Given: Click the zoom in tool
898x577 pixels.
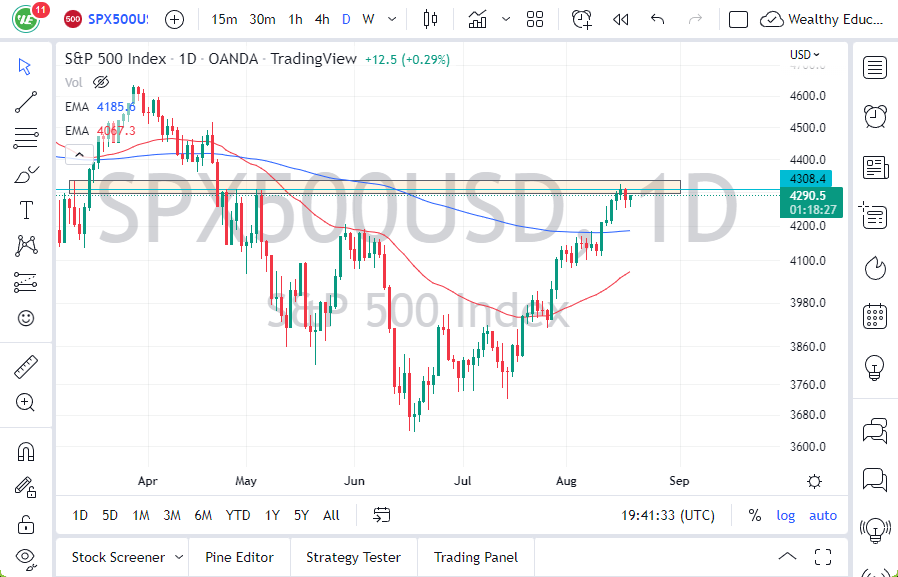Looking at the screenshot, I should 26,402.
